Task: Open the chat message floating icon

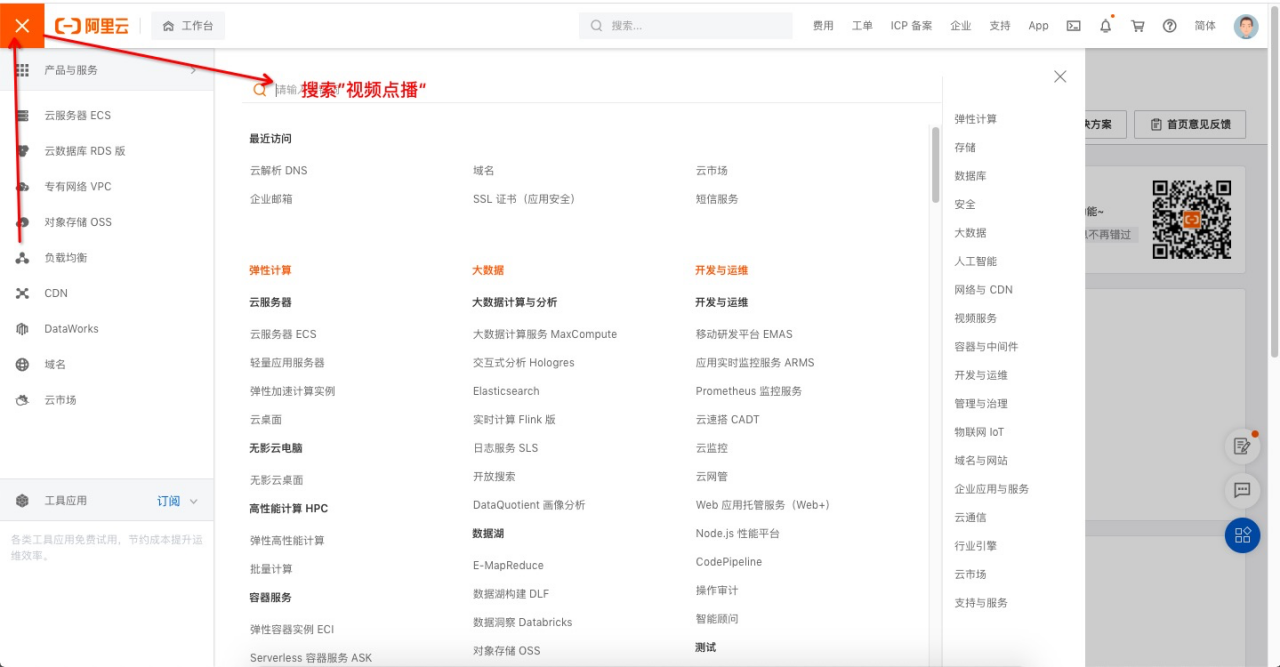Action: 1242,490
